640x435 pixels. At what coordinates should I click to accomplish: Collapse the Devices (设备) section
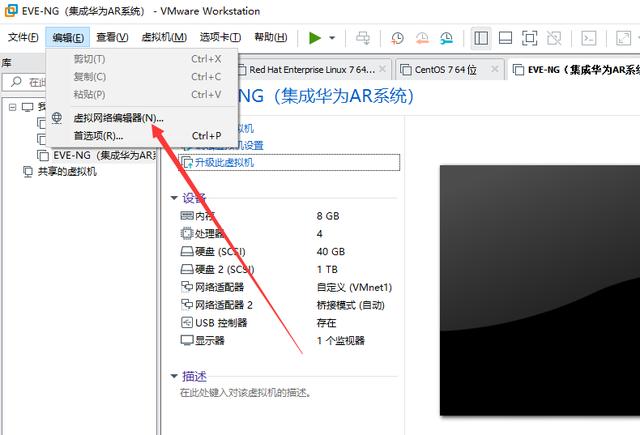(174, 198)
